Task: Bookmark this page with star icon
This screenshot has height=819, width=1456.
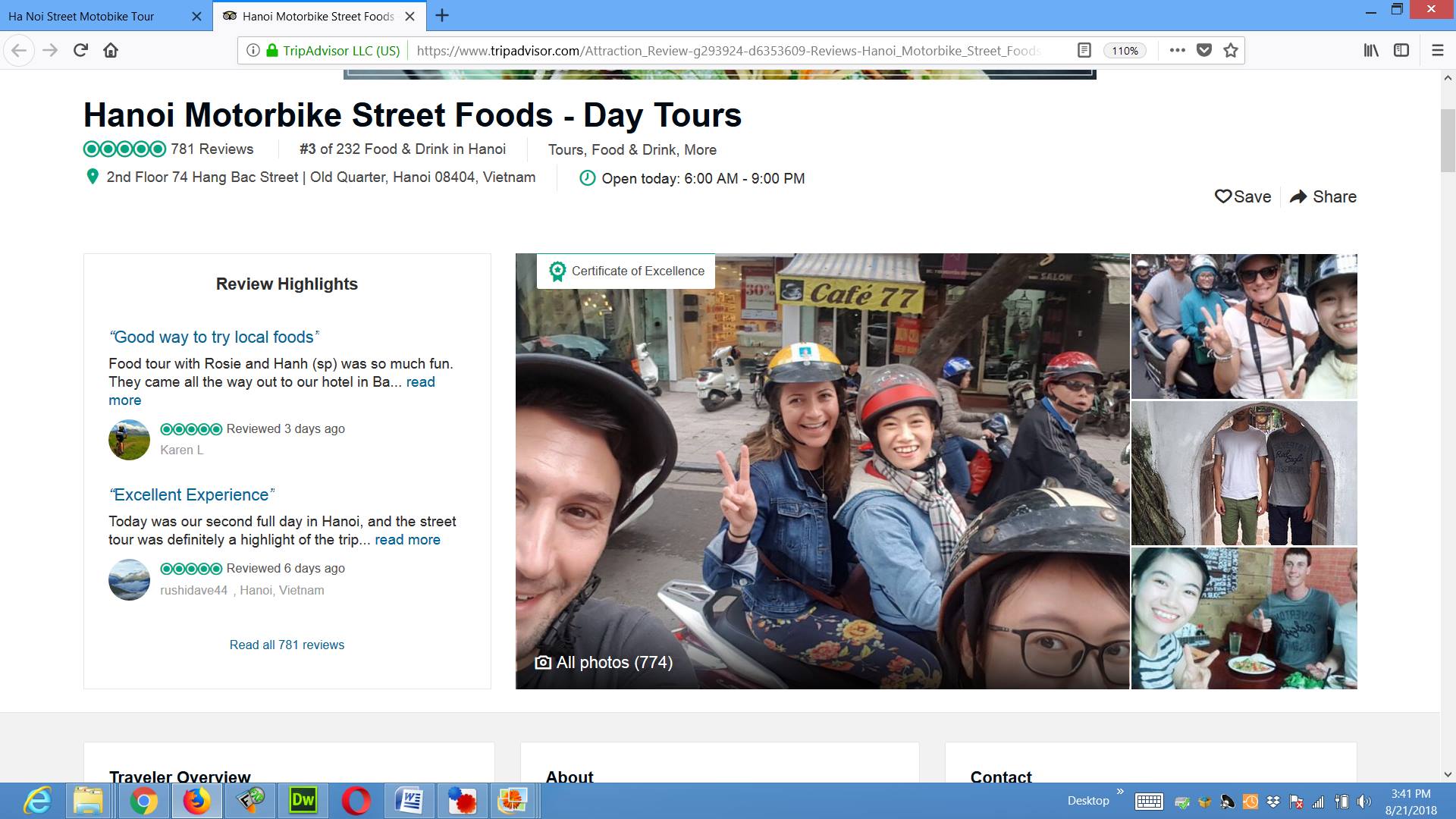Action: [x=1231, y=51]
